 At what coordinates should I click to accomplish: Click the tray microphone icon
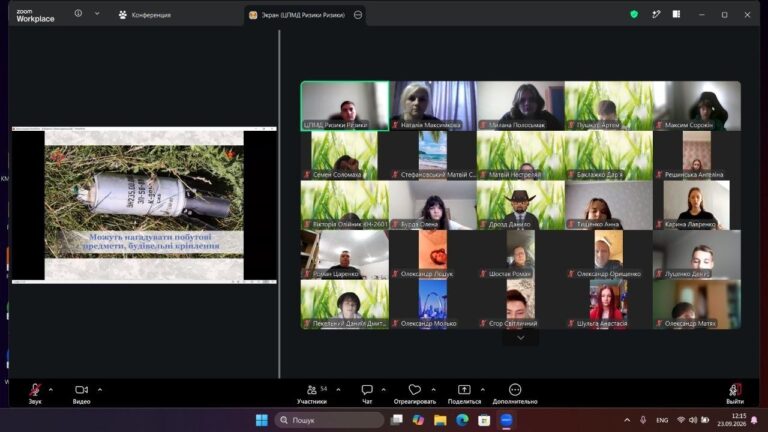click(x=643, y=420)
